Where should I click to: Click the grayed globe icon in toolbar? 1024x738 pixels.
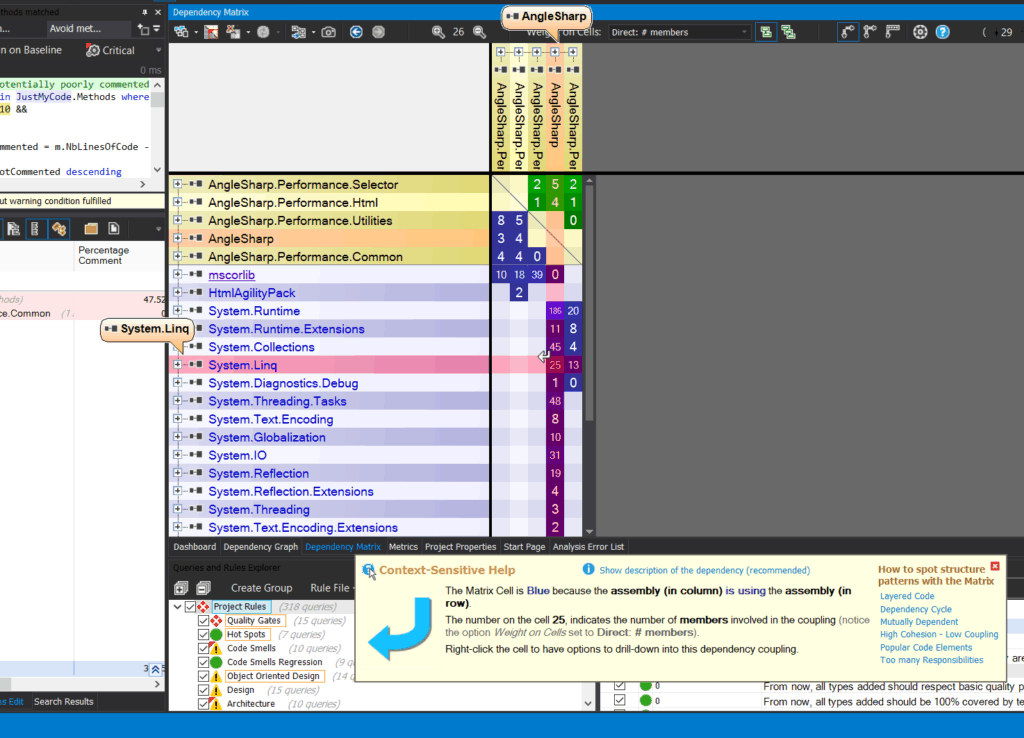(x=263, y=32)
